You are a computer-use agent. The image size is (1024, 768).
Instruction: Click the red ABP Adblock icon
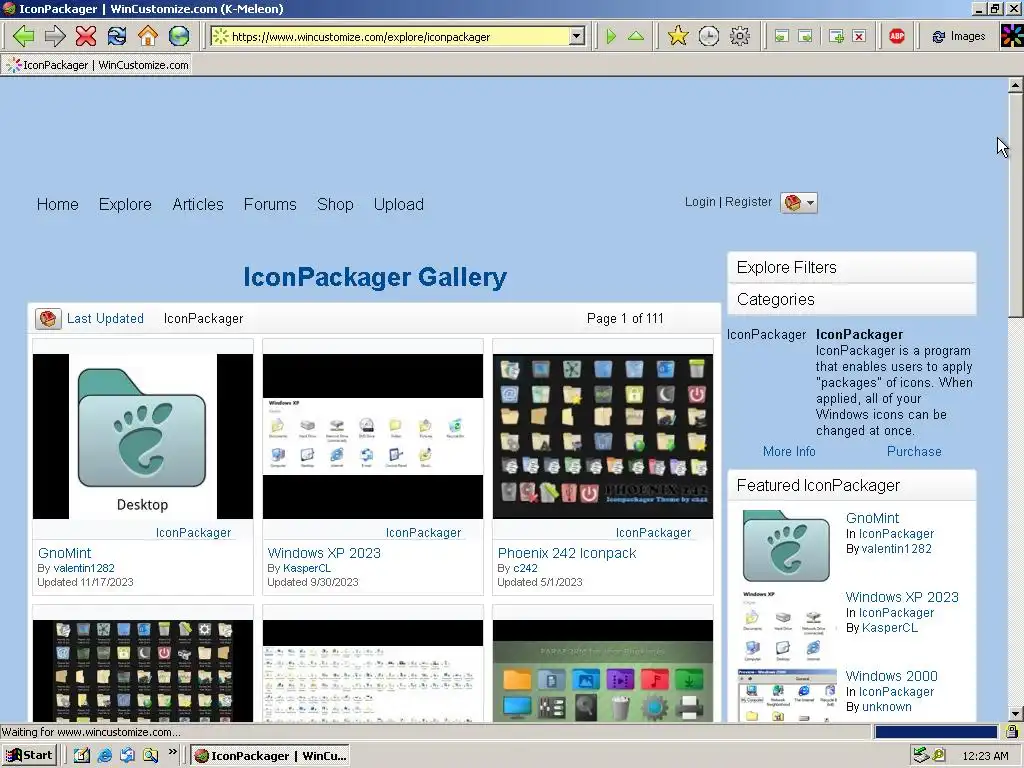click(897, 36)
